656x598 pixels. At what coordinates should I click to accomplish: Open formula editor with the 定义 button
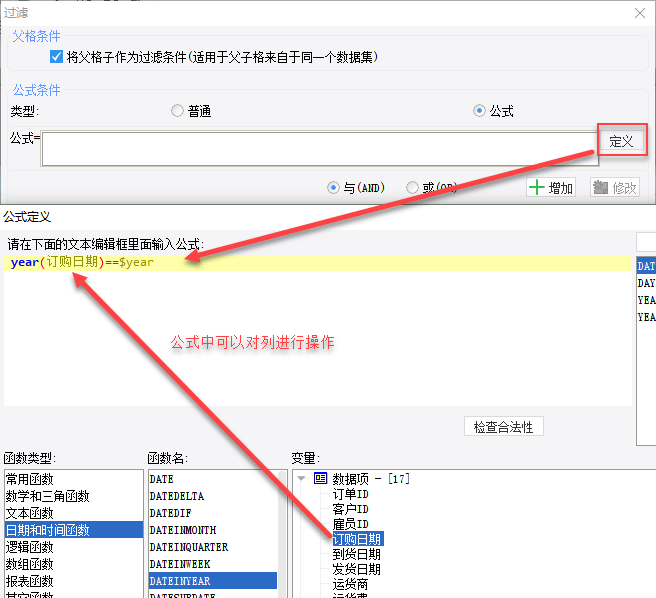[x=621, y=141]
